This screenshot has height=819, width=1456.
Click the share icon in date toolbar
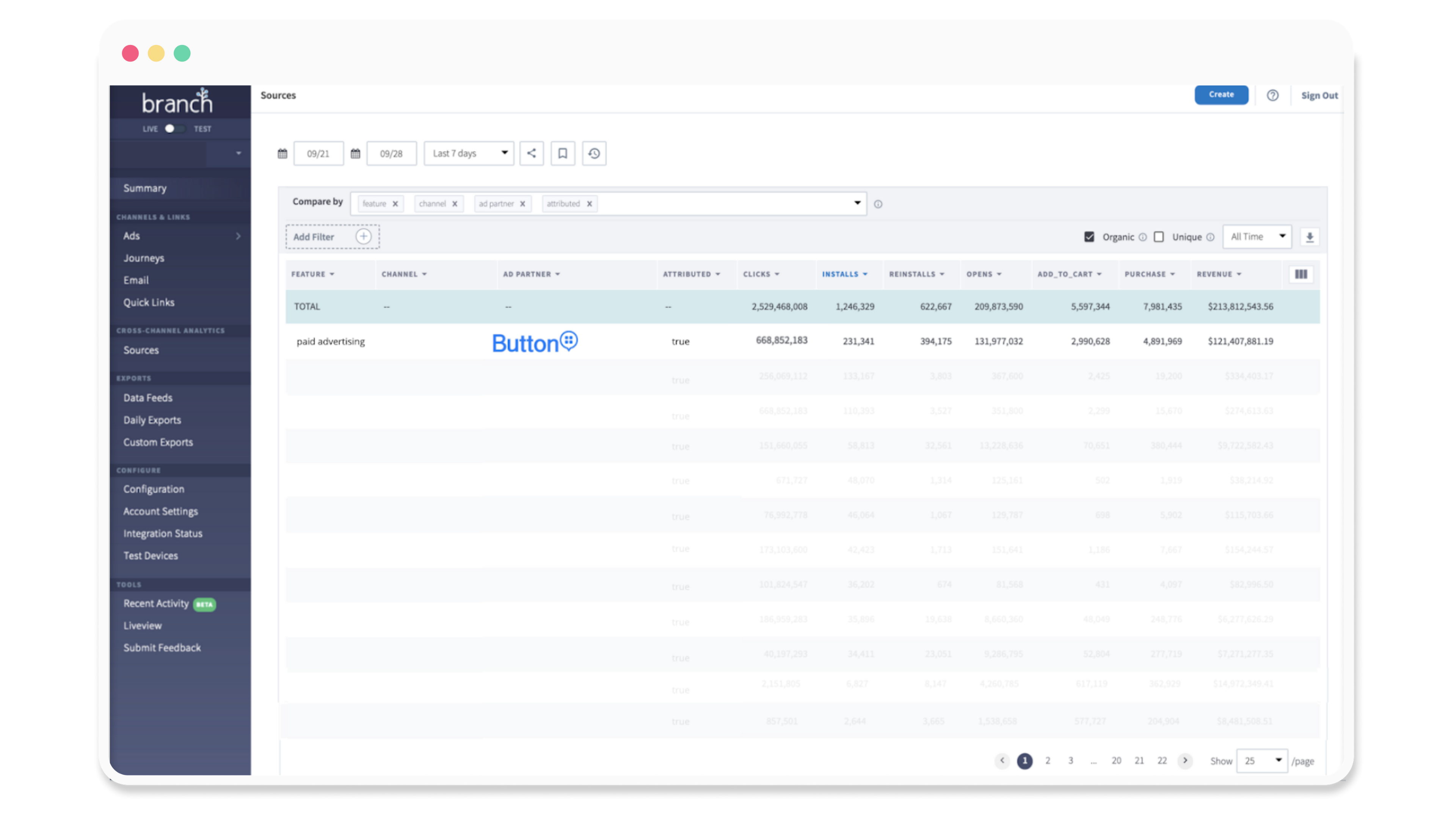(531, 153)
